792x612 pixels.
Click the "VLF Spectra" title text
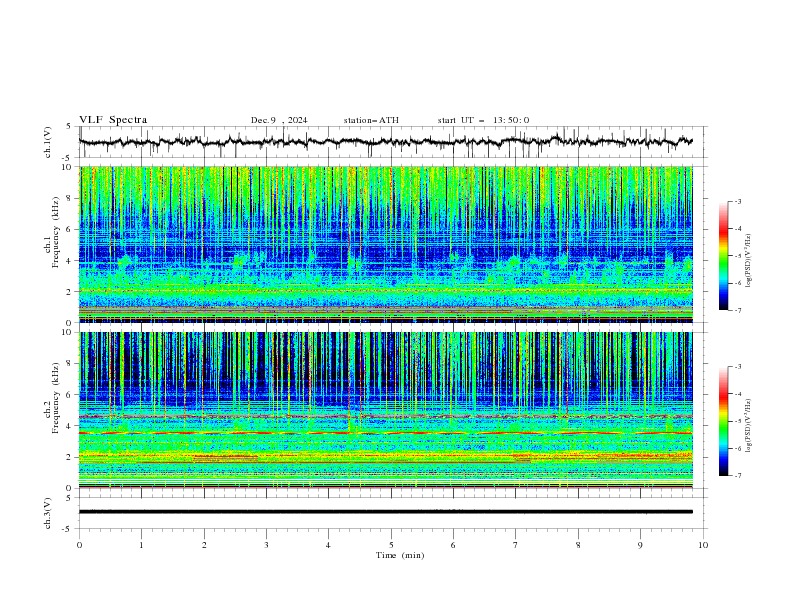[113, 120]
